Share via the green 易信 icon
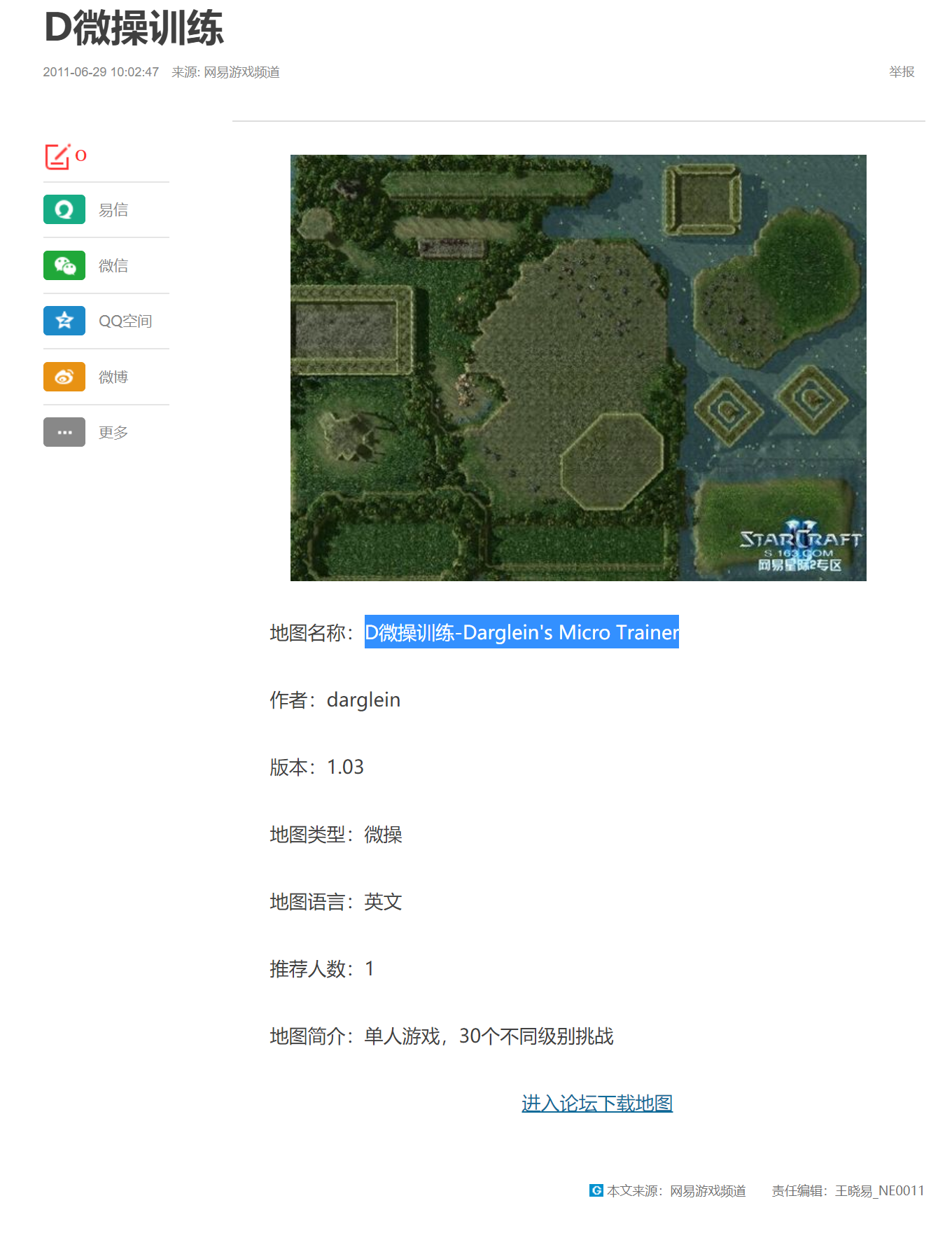This screenshot has height=1259, width=952. pyautogui.click(x=64, y=209)
